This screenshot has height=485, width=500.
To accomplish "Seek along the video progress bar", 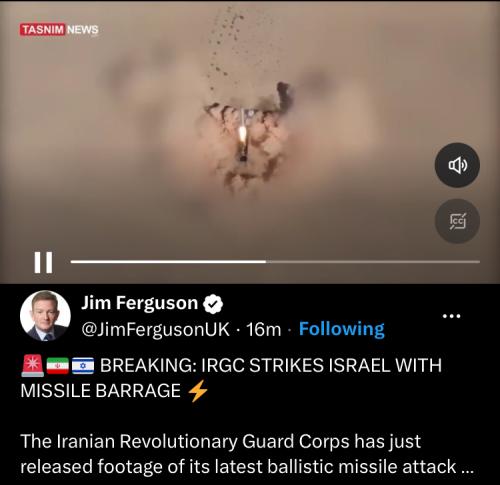I will click(275, 262).
